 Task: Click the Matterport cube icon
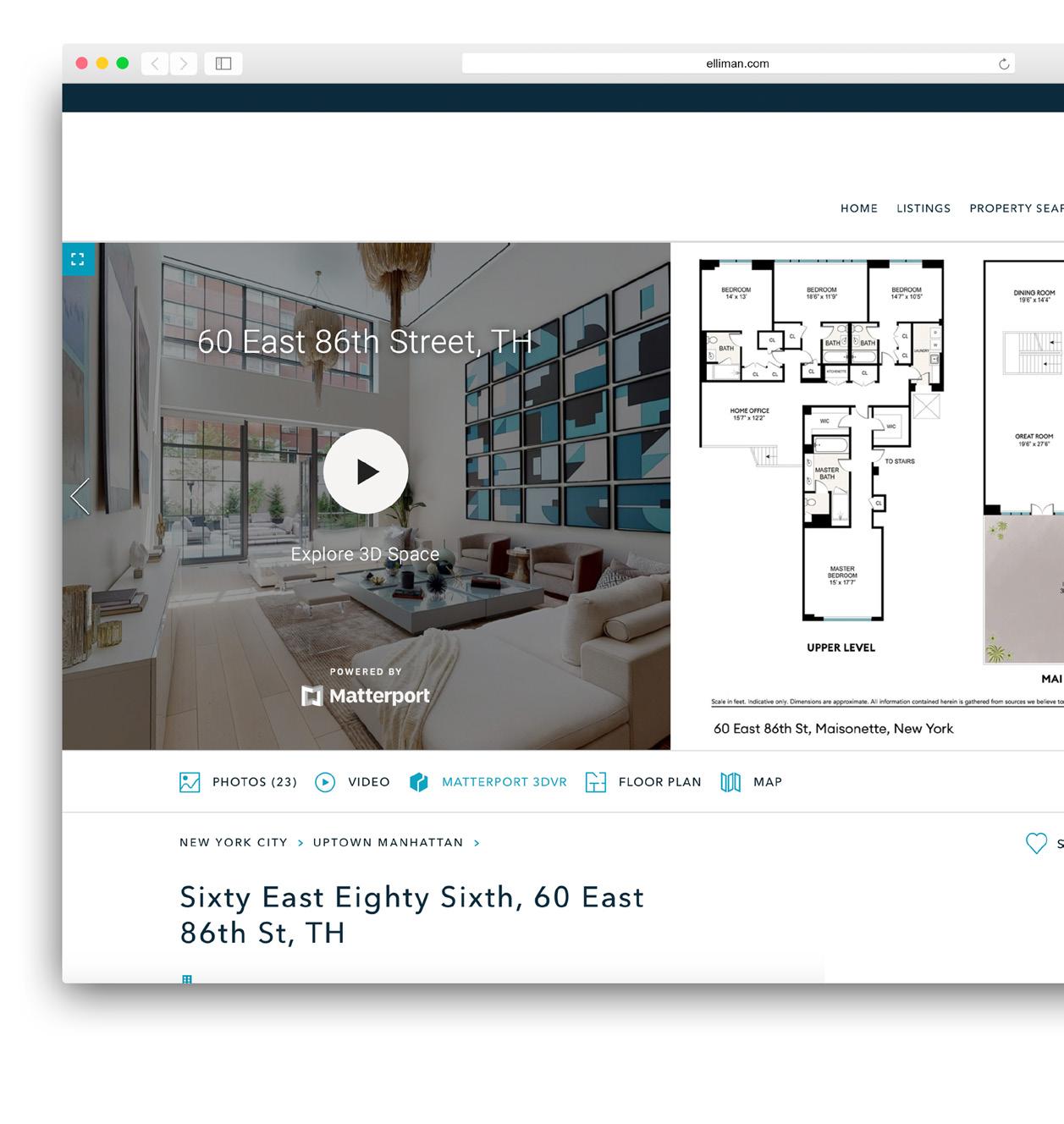(x=419, y=782)
